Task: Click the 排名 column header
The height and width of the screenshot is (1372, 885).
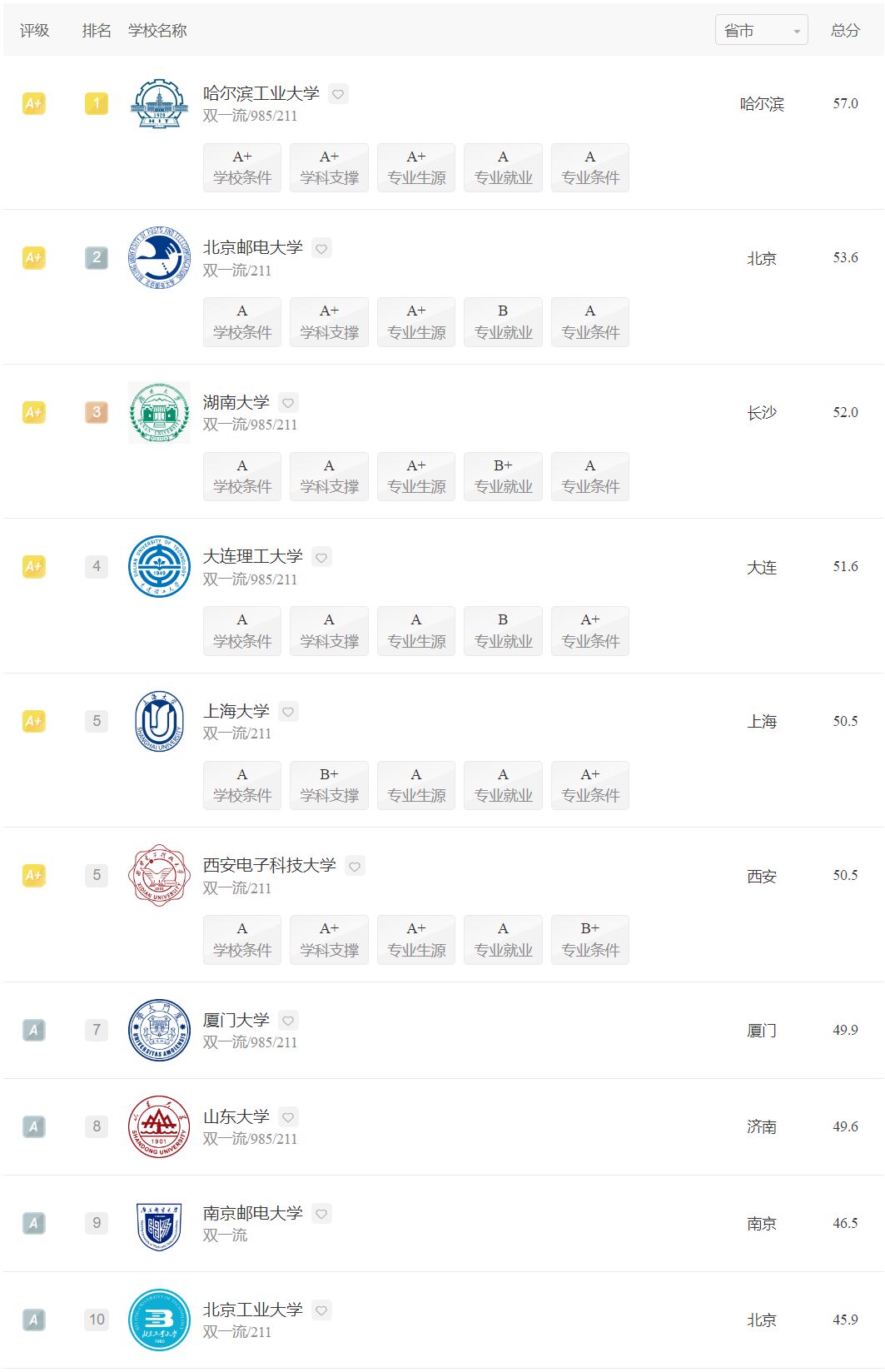Action: tap(97, 30)
